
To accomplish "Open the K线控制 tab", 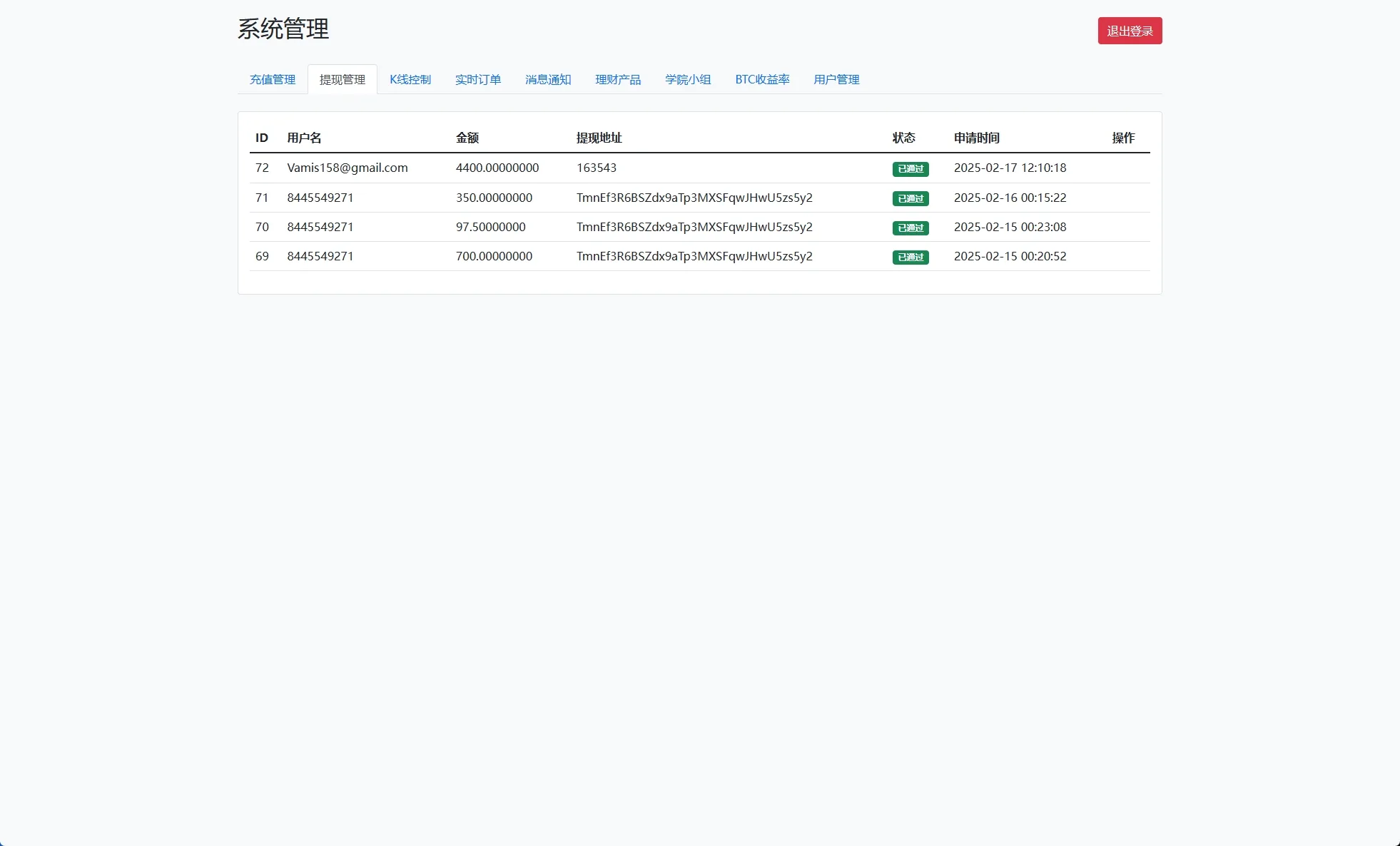I will [x=410, y=79].
